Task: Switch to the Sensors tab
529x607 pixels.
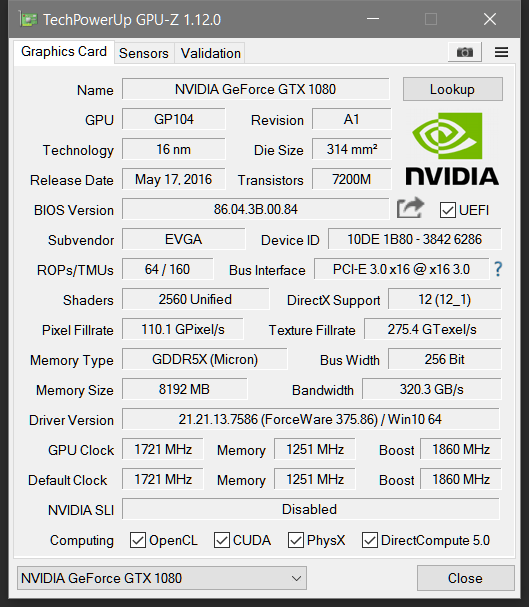Action: pos(144,53)
